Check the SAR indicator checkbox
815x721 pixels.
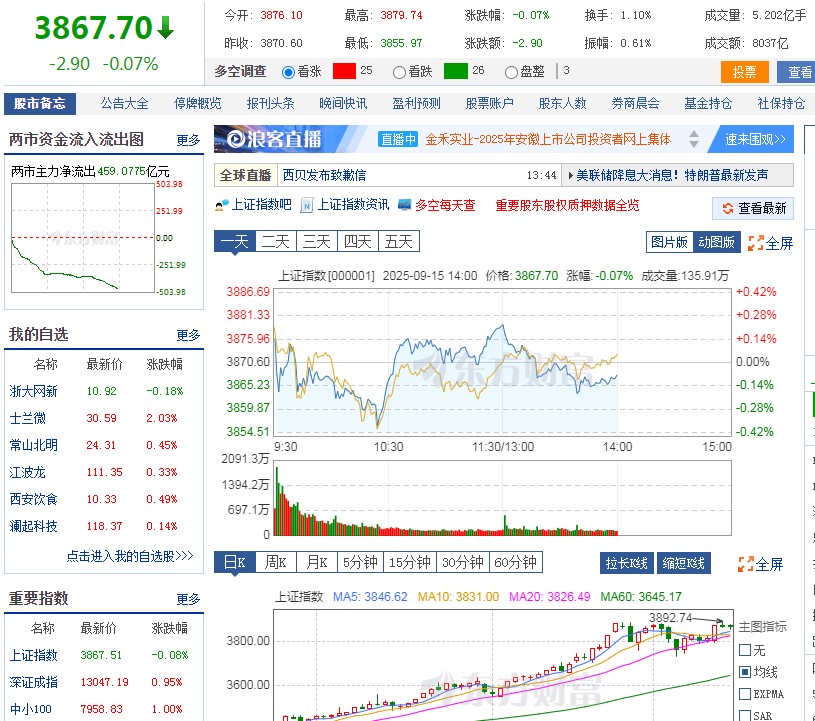[745, 714]
